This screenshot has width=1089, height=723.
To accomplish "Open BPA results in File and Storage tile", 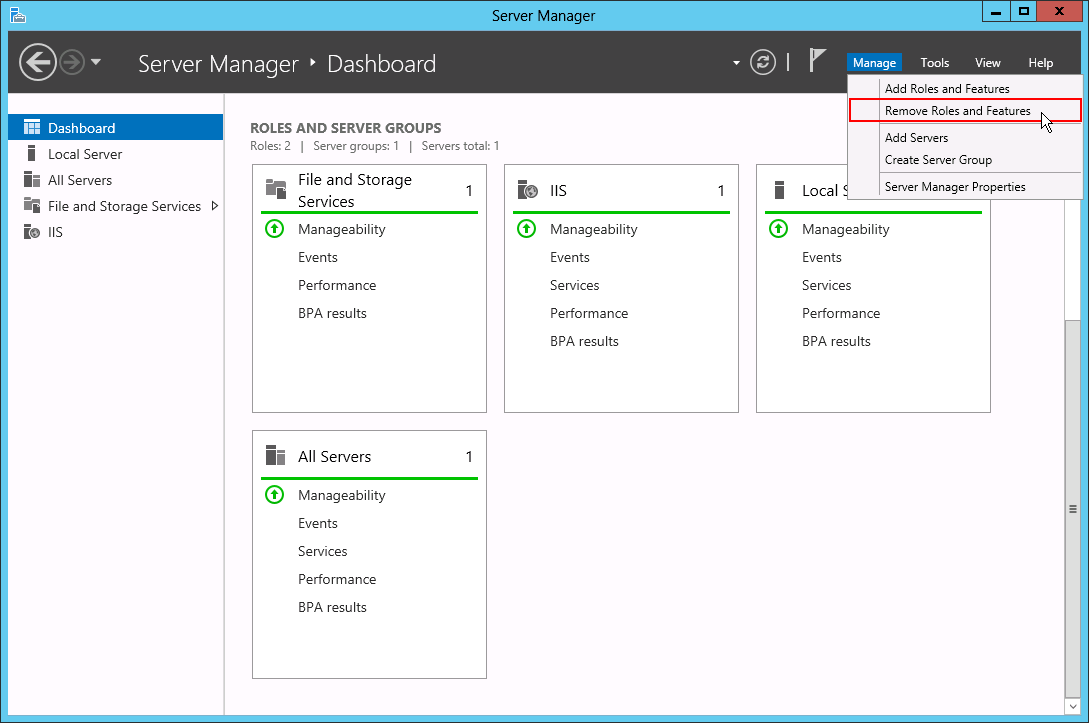I will (332, 313).
